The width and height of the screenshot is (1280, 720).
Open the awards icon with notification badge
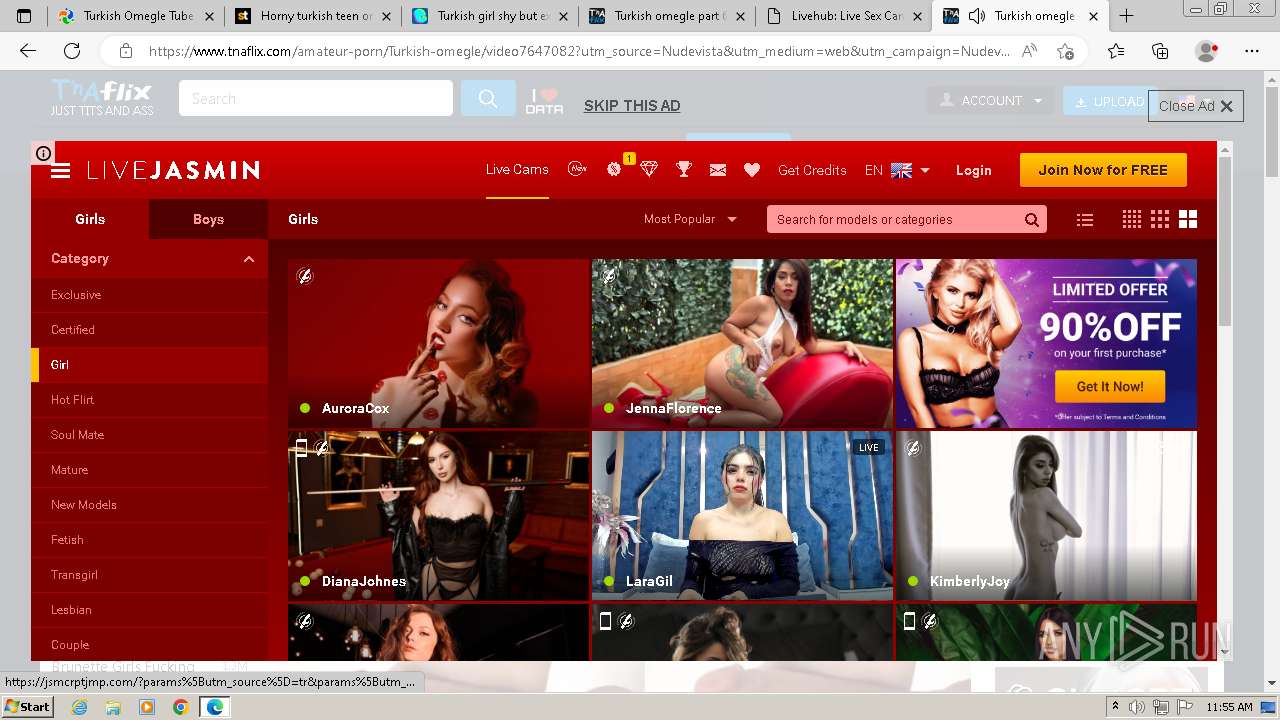(615, 168)
